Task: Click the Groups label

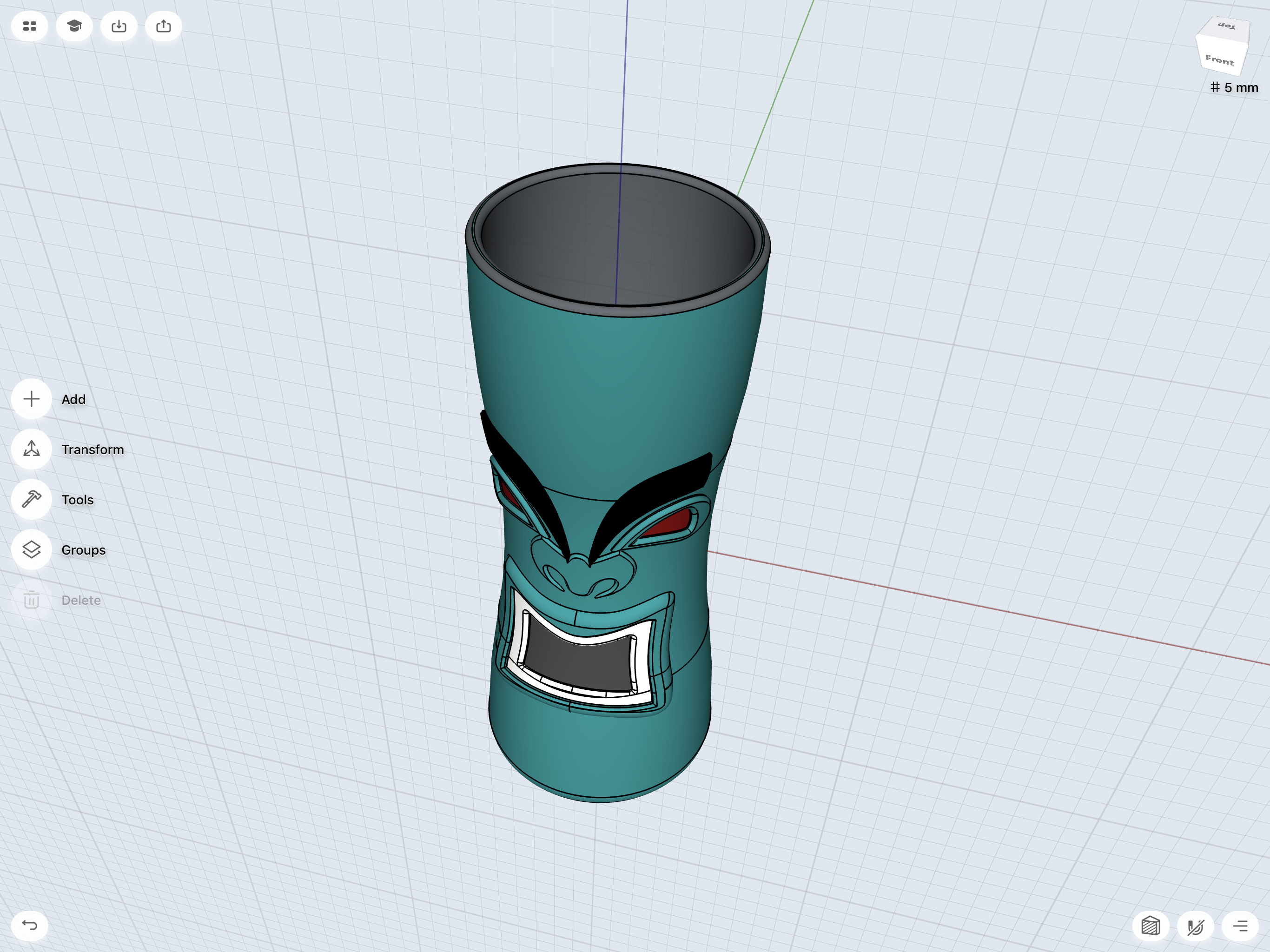Action: 84,550
